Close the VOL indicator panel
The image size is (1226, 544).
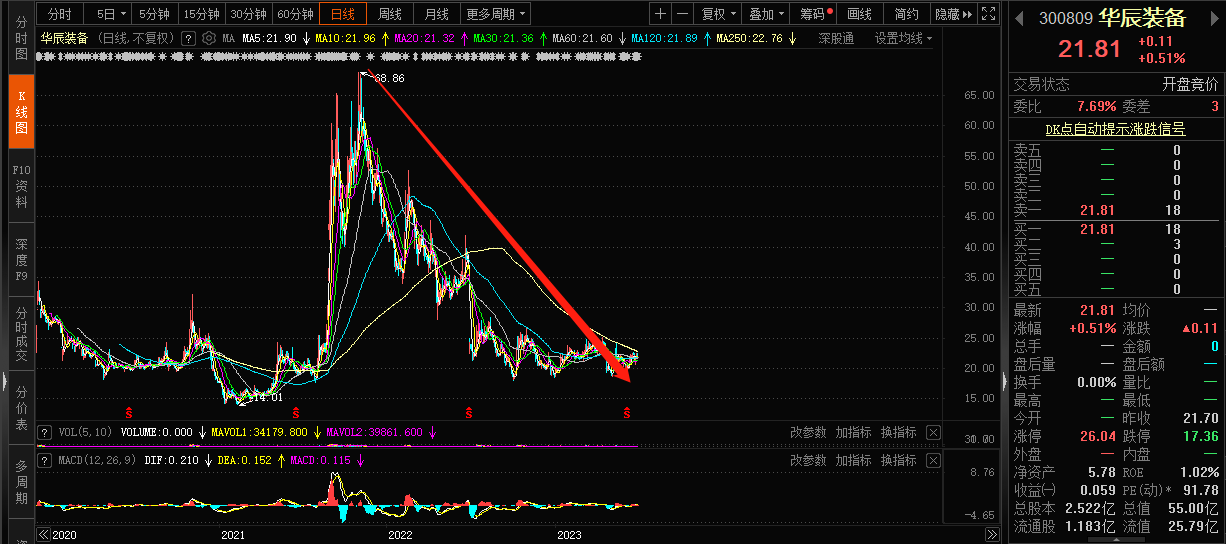[x=932, y=432]
